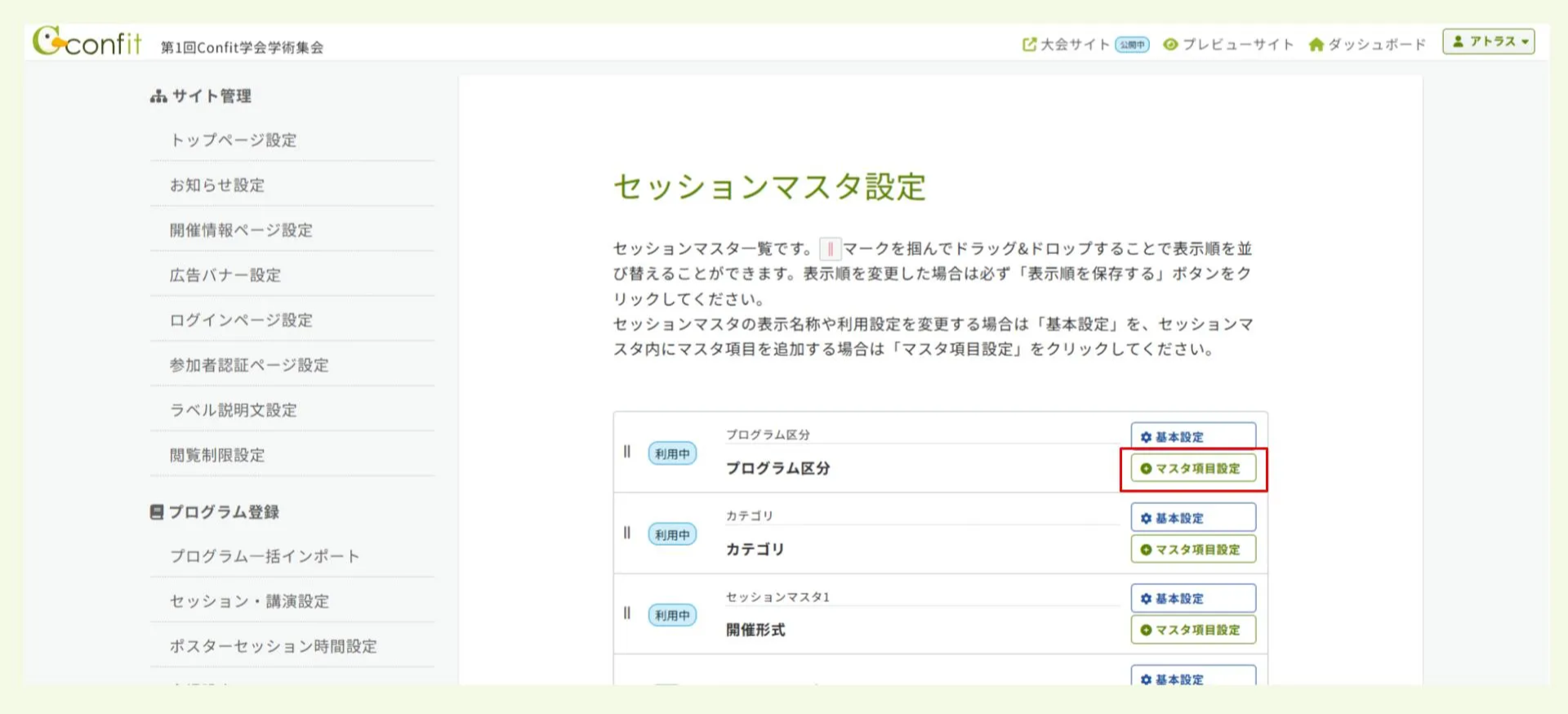
Task: Click 基本設定 button for プログラム区分
Action: [1193, 436]
